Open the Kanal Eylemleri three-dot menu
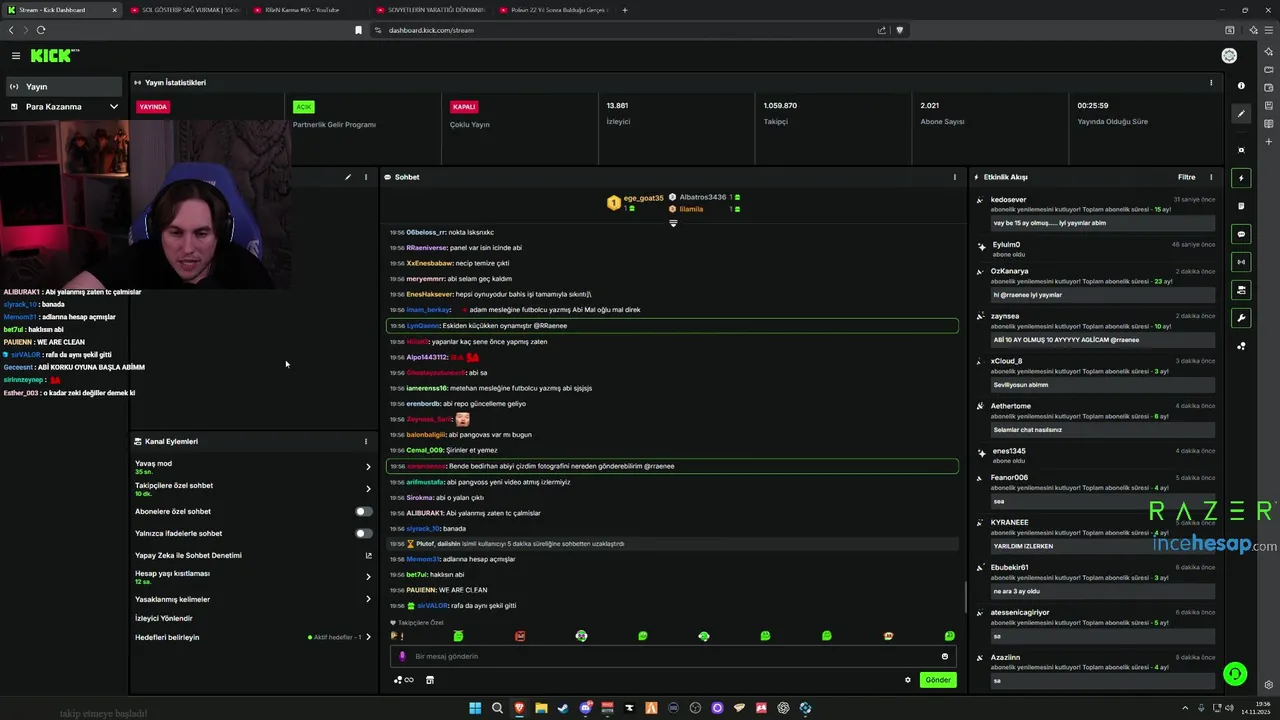Screen dimensions: 1280x720 coord(365,441)
